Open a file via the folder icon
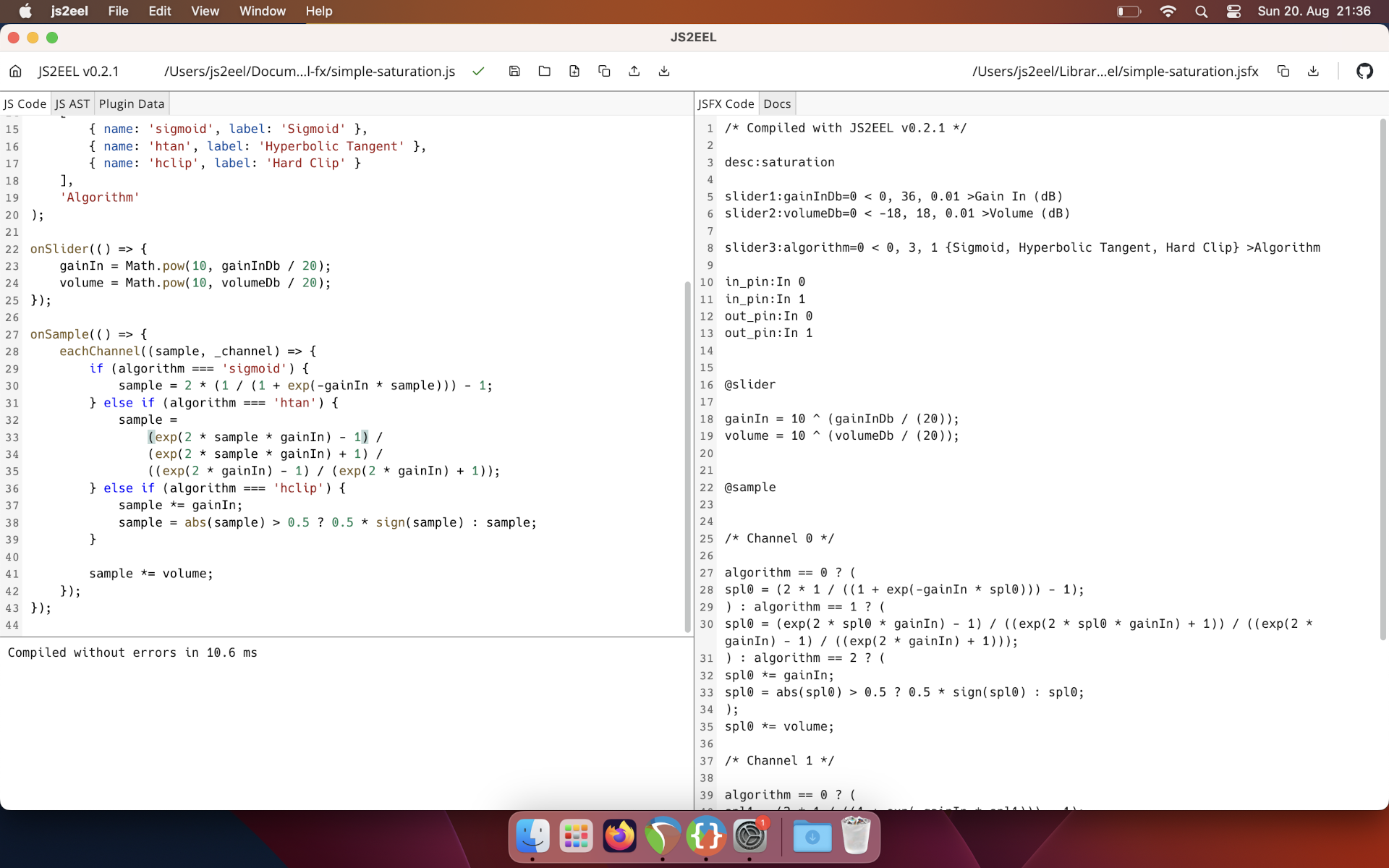This screenshot has height=868, width=1389. point(544,71)
